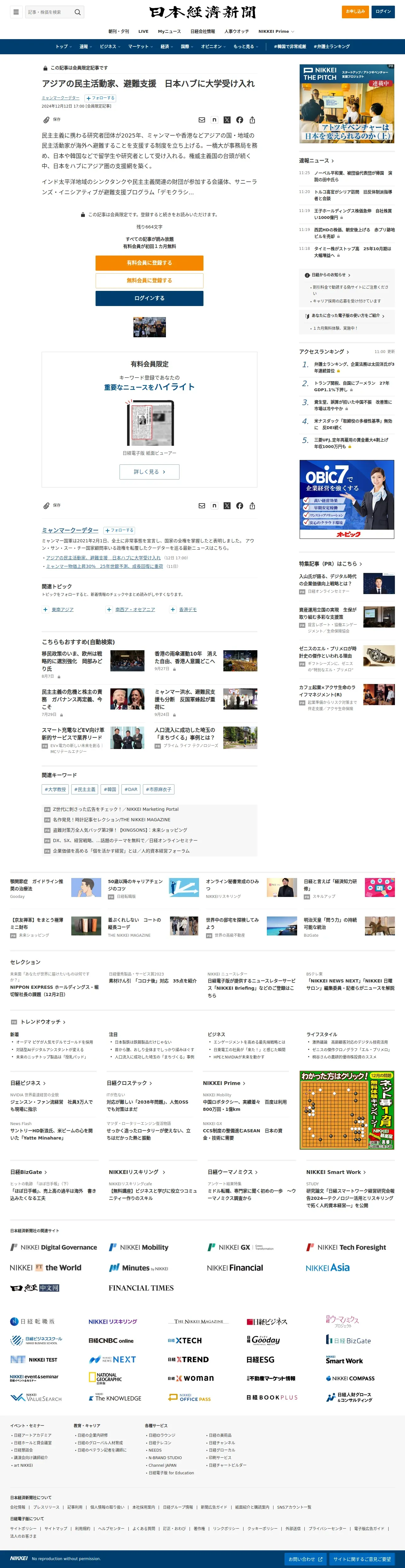Open the hamburger menu in the header
This screenshot has height=1568, width=405.
[x=16, y=12]
